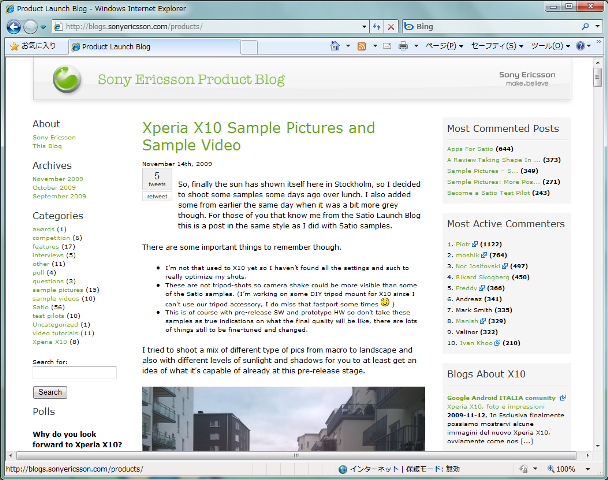
Task: Click the vertical scrollbar down arrow
Action: pos(598,445)
